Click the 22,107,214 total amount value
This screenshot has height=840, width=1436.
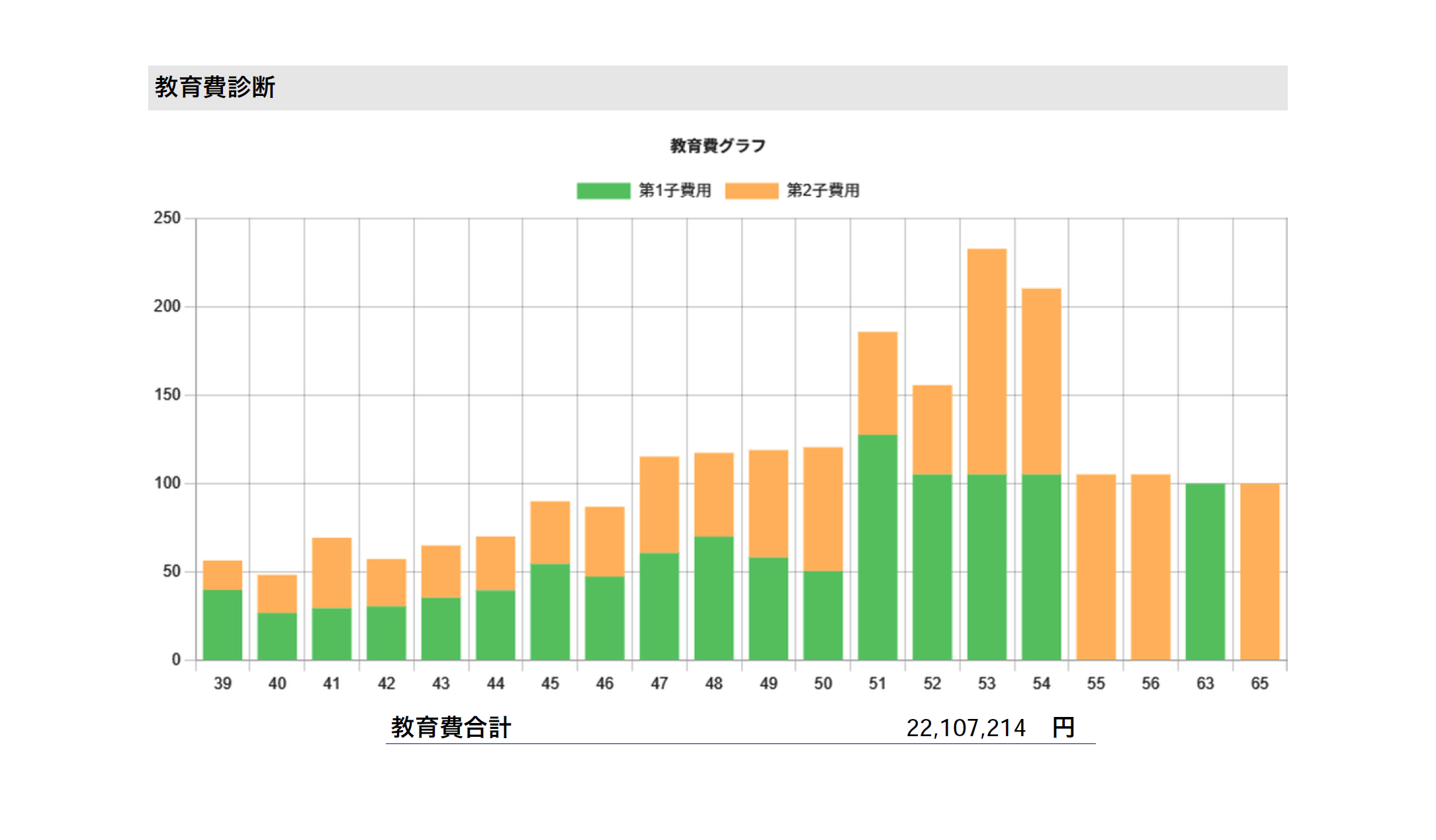click(965, 728)
